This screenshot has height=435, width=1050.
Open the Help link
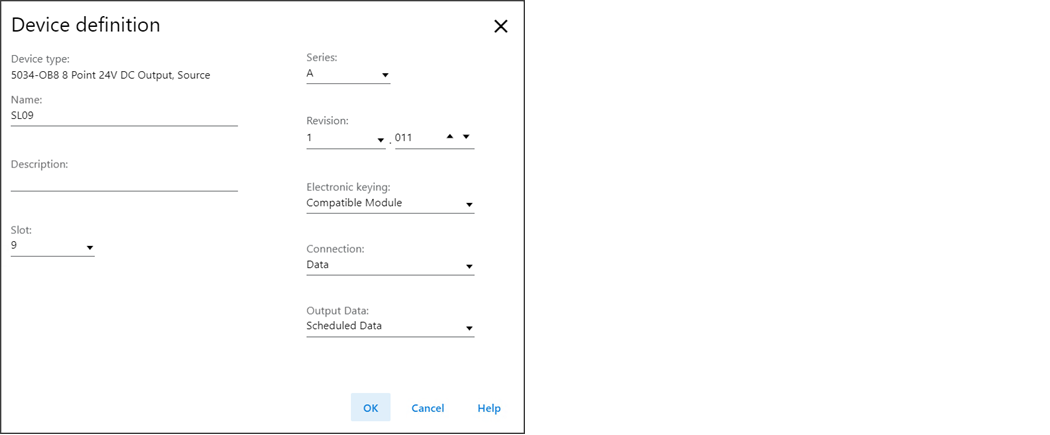tap(489, 408)
